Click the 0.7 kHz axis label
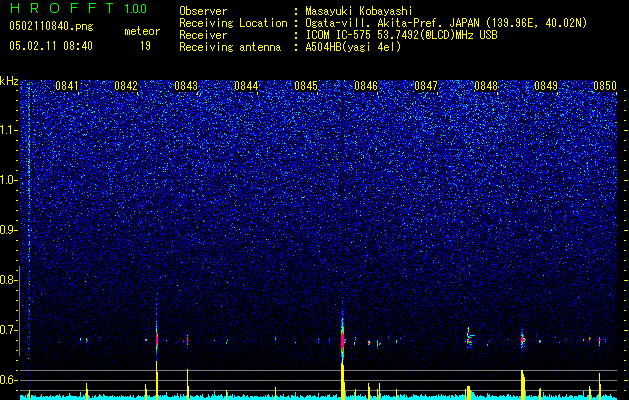 [x=8, y=330]
